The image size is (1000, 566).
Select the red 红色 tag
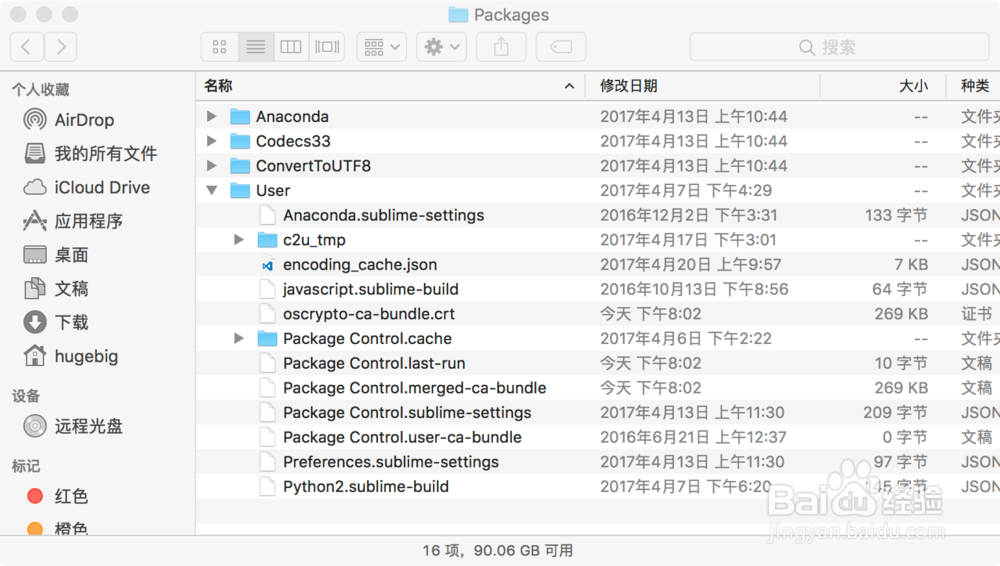pyautogui.click(x=71, y=496)
